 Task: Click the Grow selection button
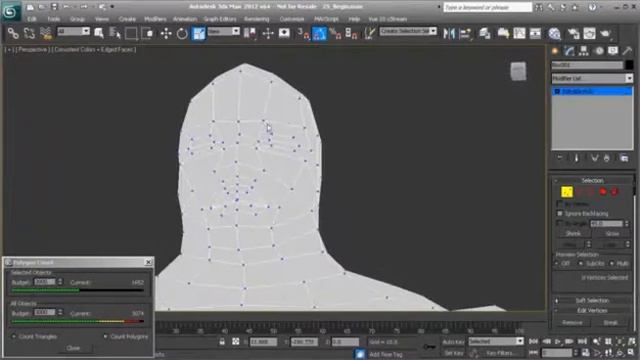pyautogui.click(x=612, y=233)
